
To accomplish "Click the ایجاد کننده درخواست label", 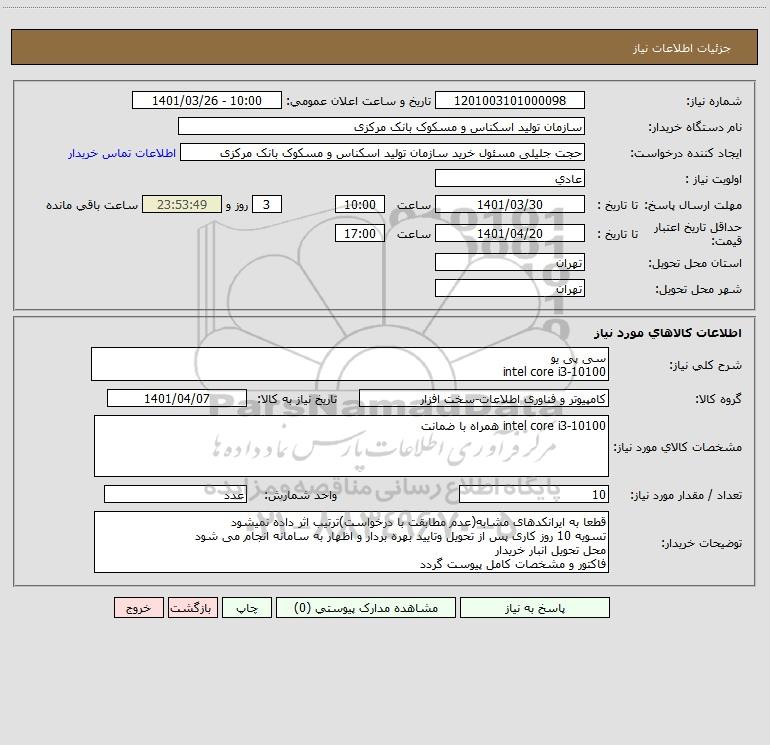I will (x=686, y=154).
